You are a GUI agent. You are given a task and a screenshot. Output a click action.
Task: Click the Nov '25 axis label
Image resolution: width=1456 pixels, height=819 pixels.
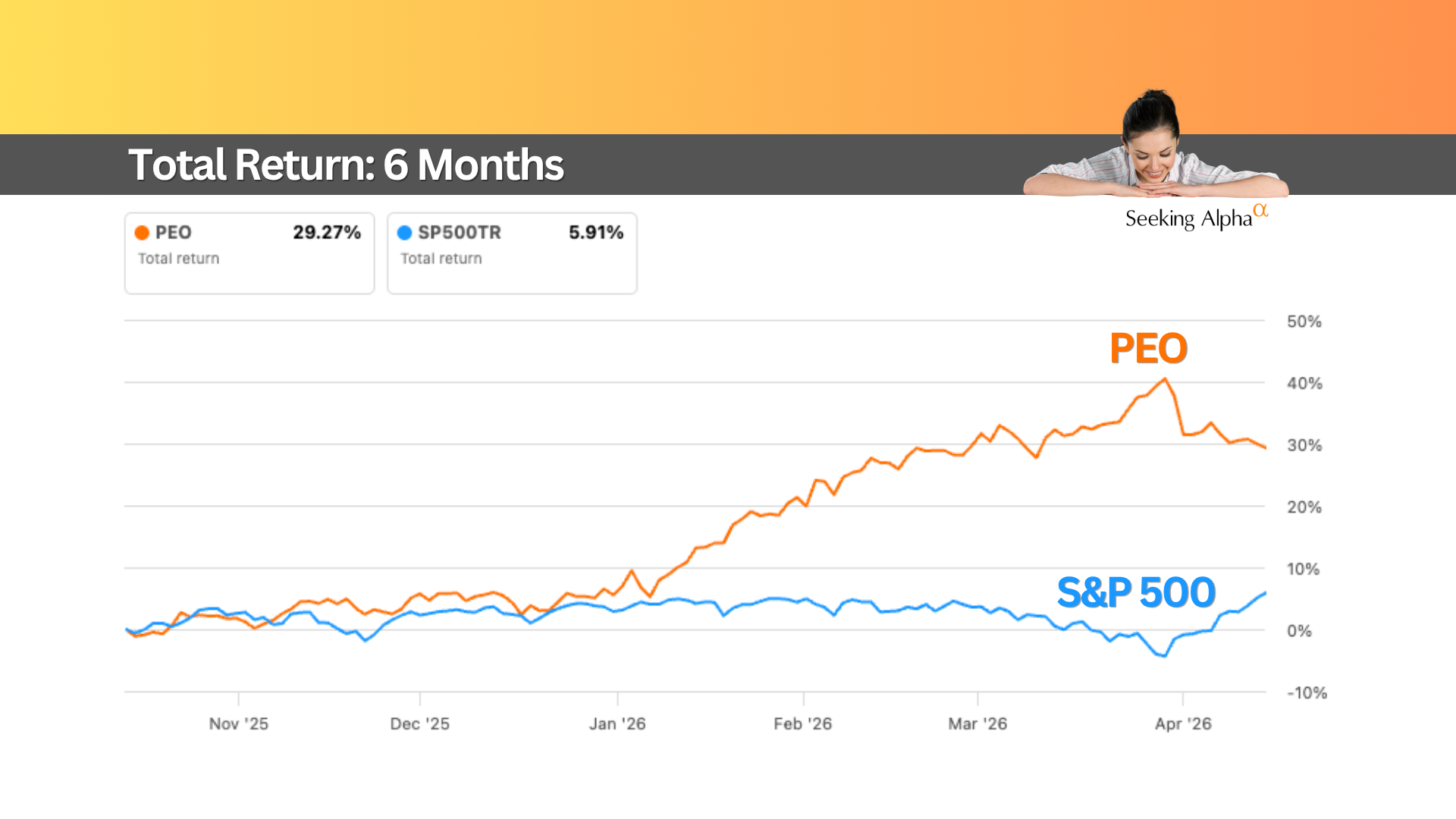point(239,724)
